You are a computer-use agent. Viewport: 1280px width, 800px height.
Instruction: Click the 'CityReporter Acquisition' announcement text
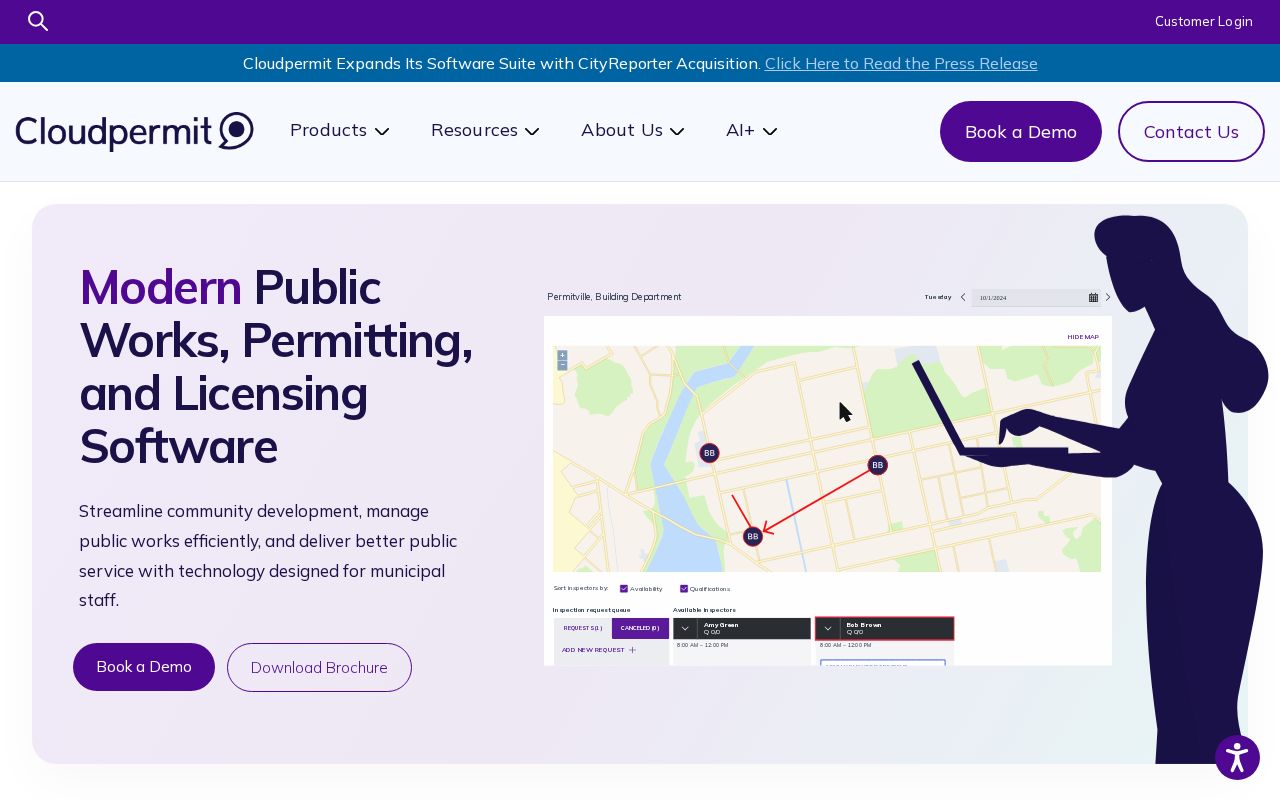501,63
